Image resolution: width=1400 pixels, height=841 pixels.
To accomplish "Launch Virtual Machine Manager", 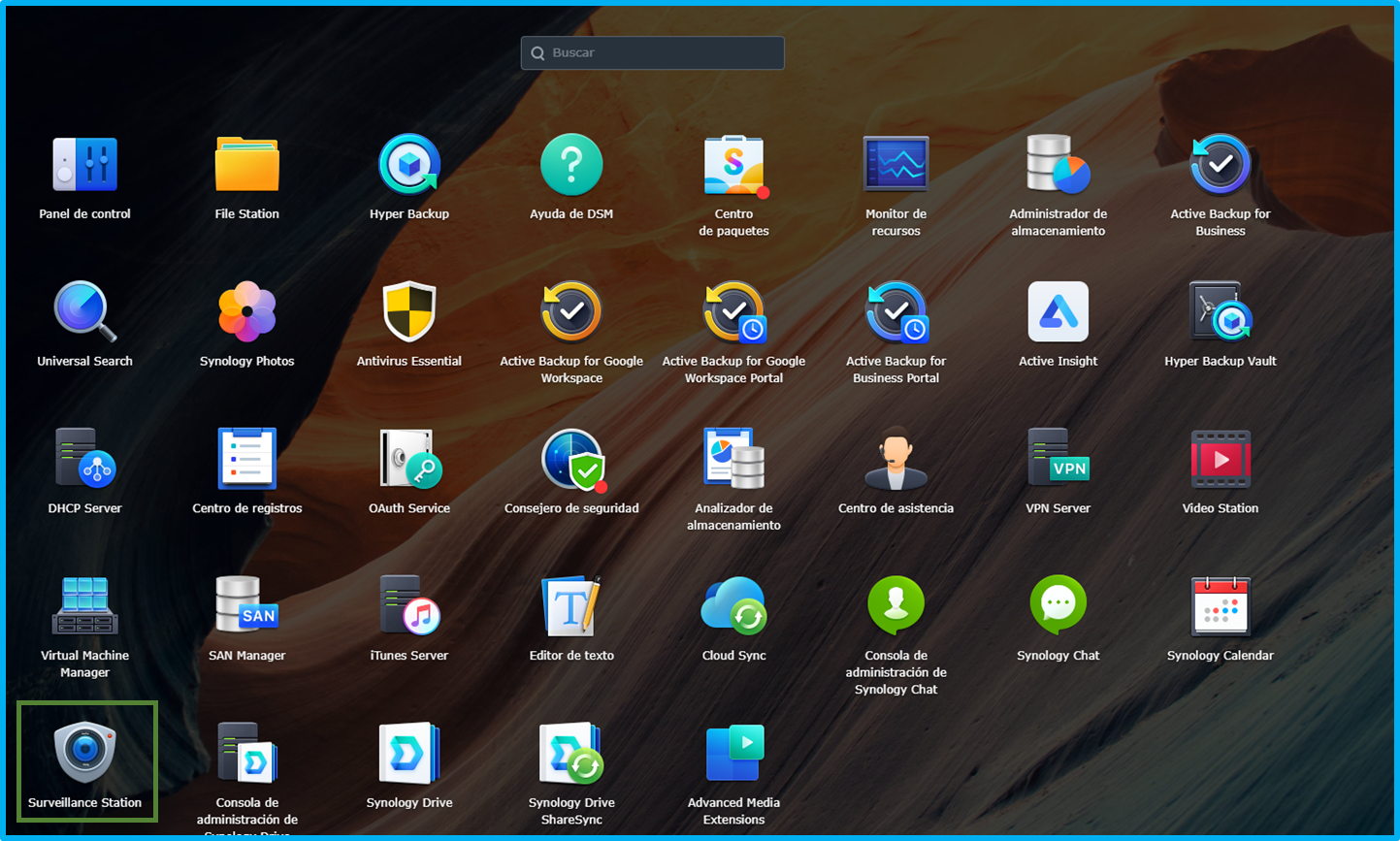I will 85,606.
